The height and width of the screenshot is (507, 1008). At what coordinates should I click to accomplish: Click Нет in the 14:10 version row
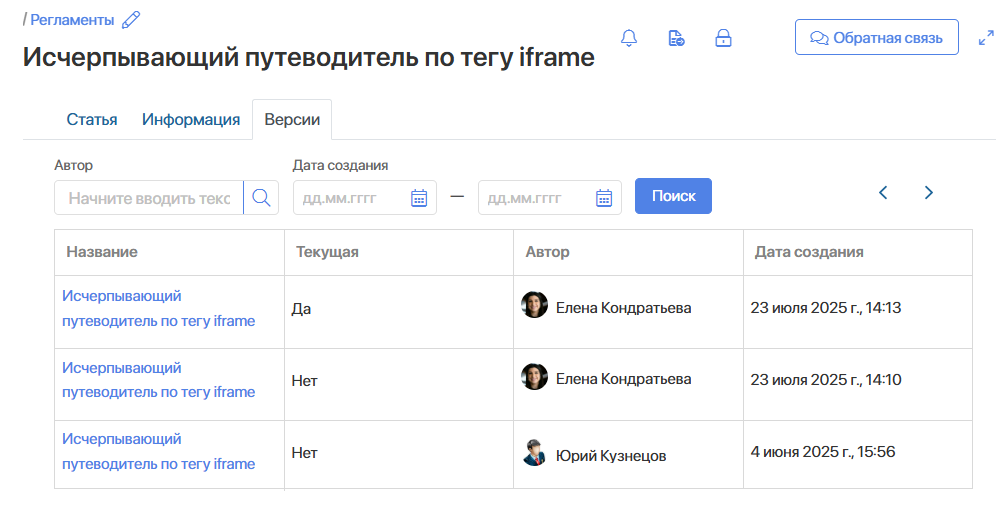(x=304, y=381)
